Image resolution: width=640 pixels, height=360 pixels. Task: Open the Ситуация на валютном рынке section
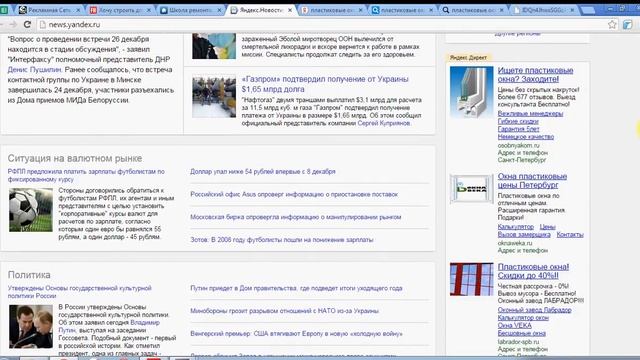point(75,158)
